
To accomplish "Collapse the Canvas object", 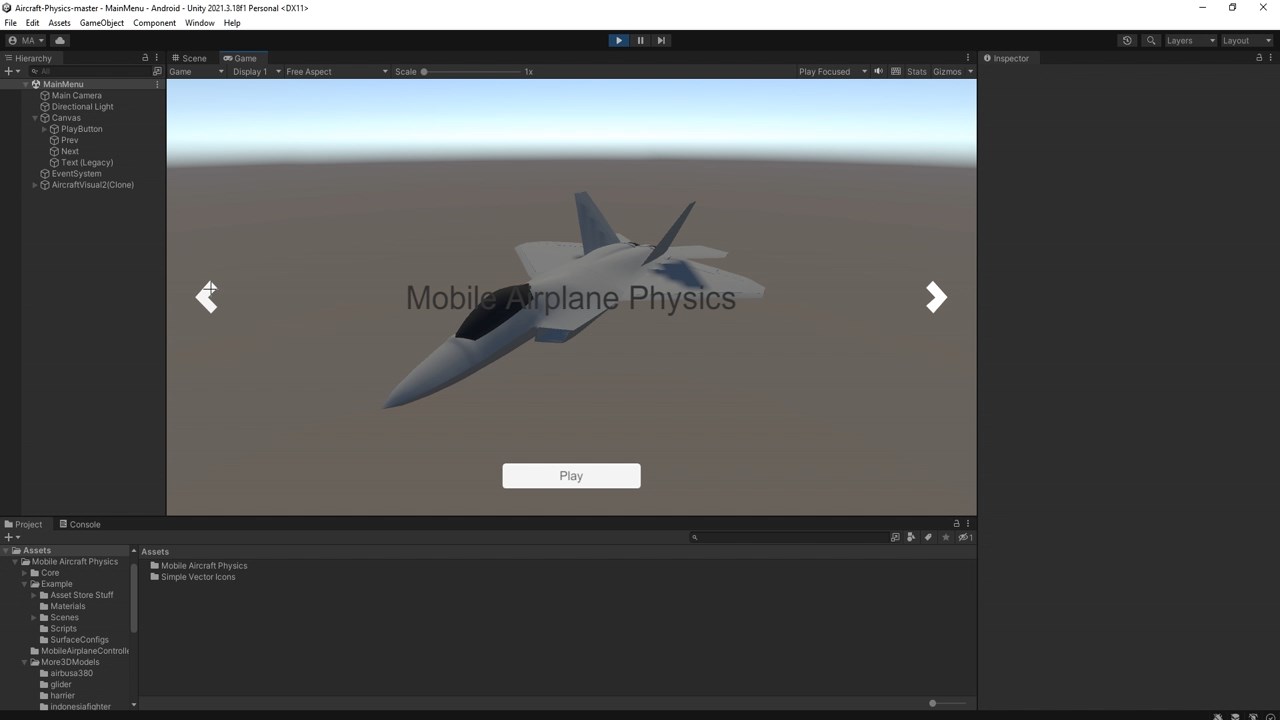I will [x=35, y=118].
